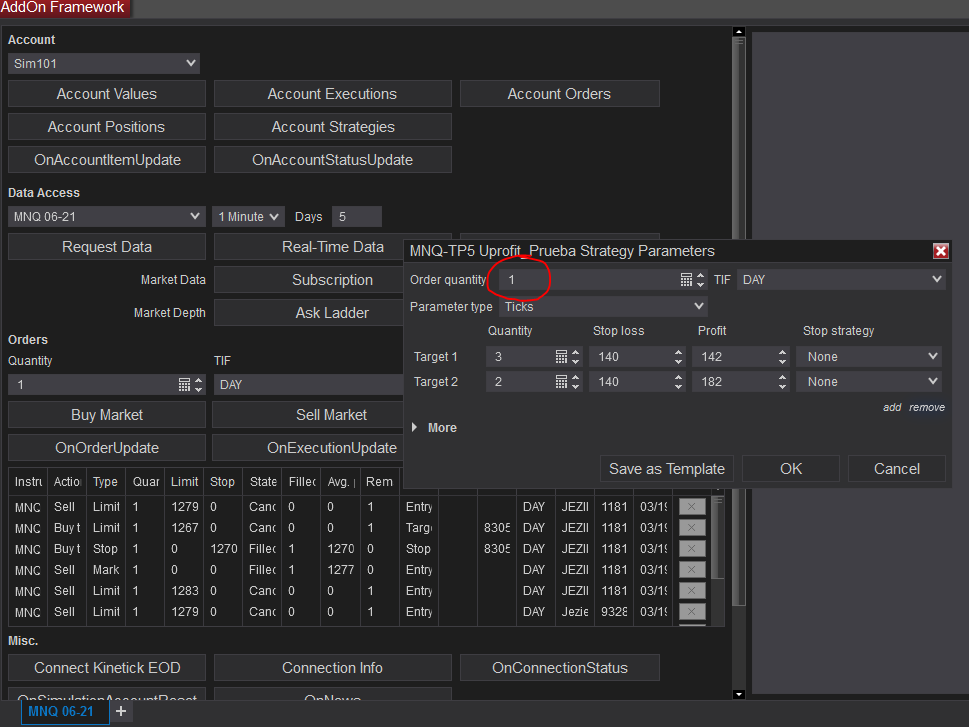Open calculator icon in Order quantity field
969x727 pixels.
[x=686, y=280]
